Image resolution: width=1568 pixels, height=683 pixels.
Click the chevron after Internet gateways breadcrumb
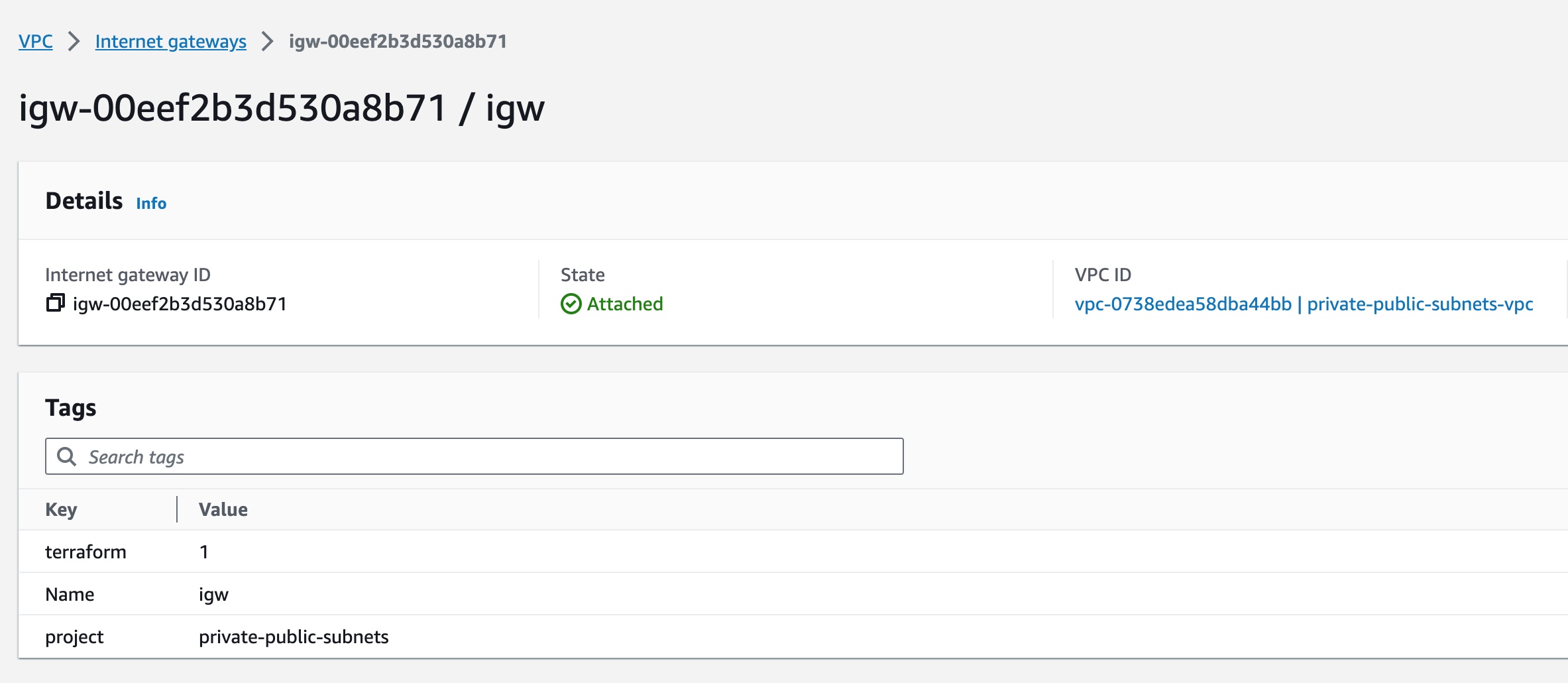coord(268,41)
